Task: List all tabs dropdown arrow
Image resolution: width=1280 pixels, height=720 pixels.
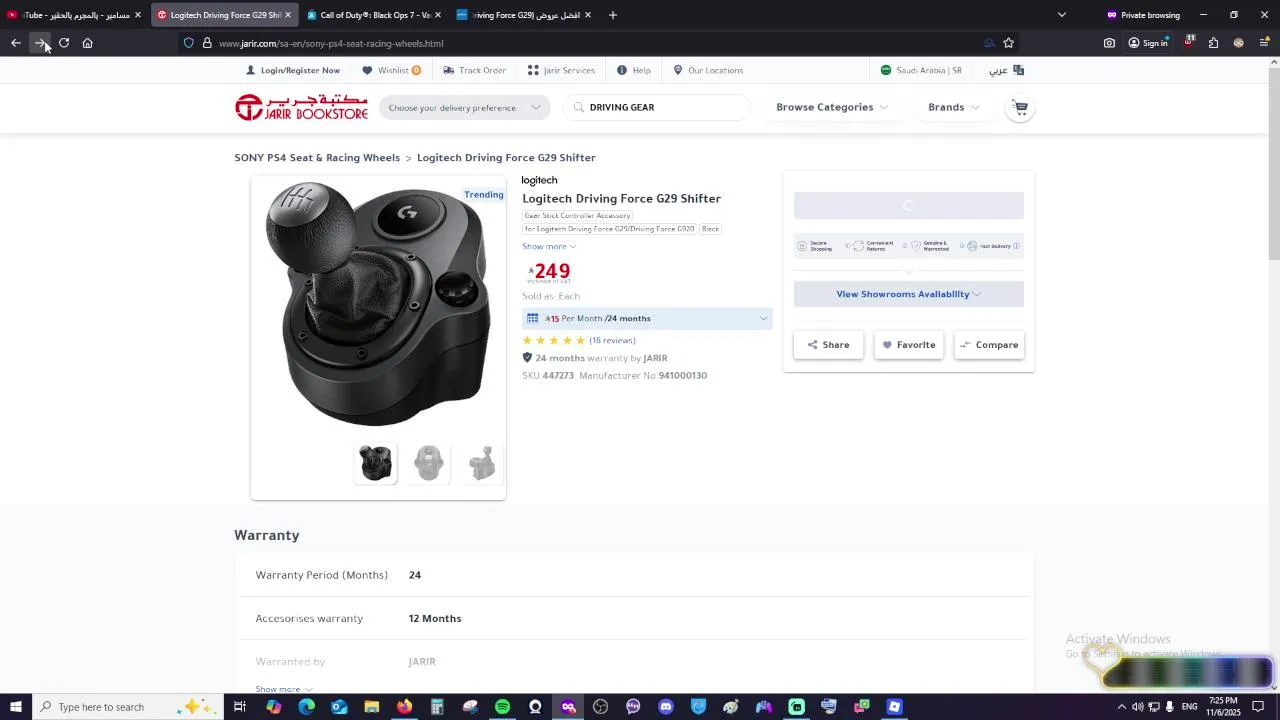Action: pos(1062,15)
